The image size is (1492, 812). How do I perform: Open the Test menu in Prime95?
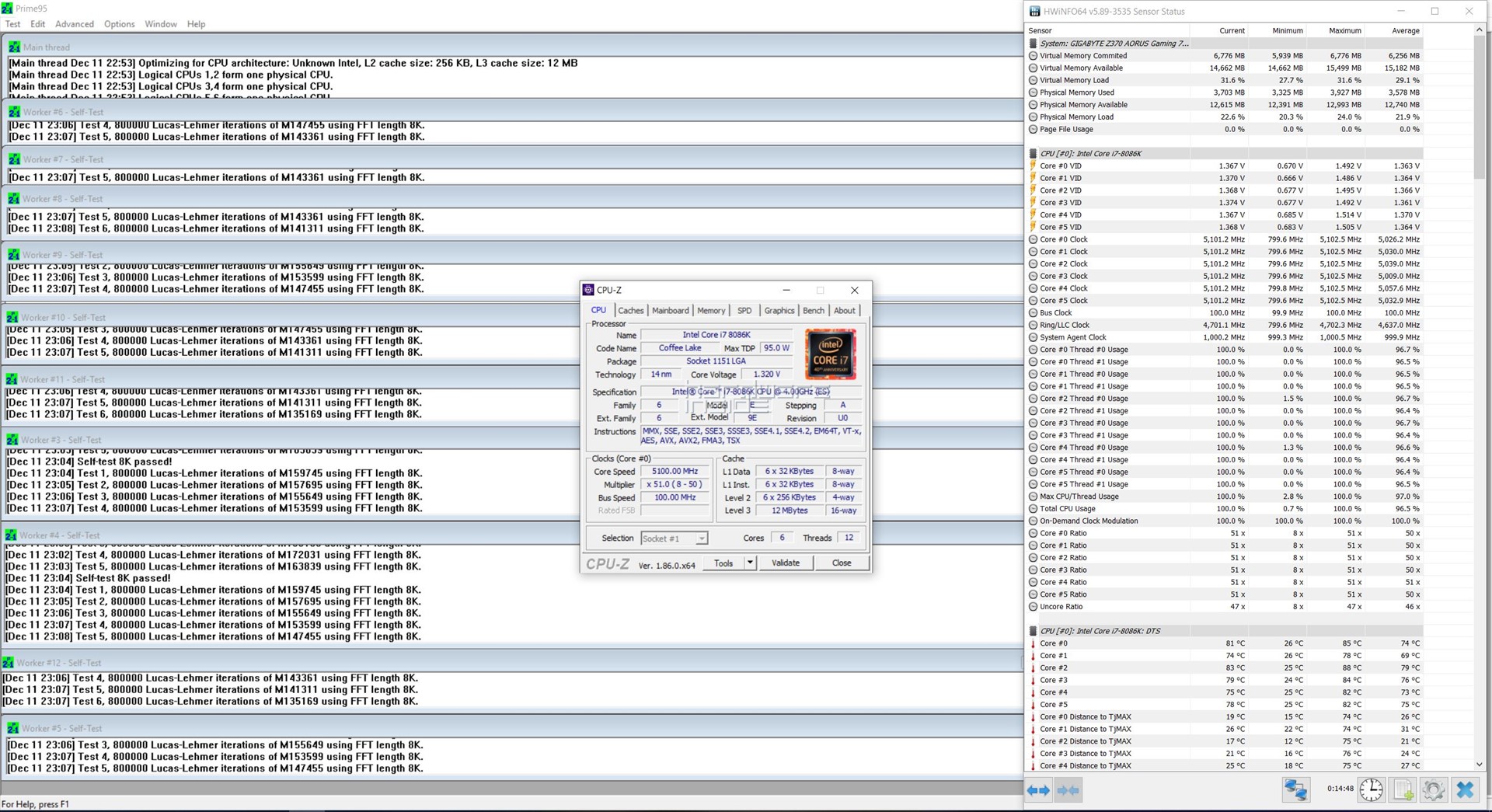12,24
